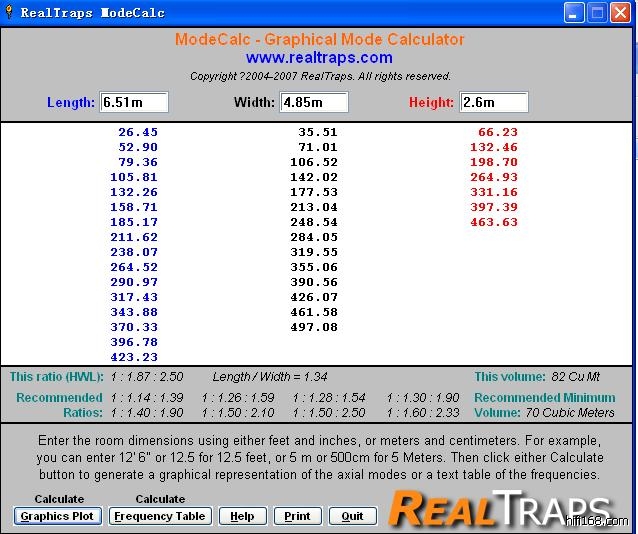The height and width of the screenshot is (534, 638).
Task: Focus the Length input field
Action: pos(134,102)
